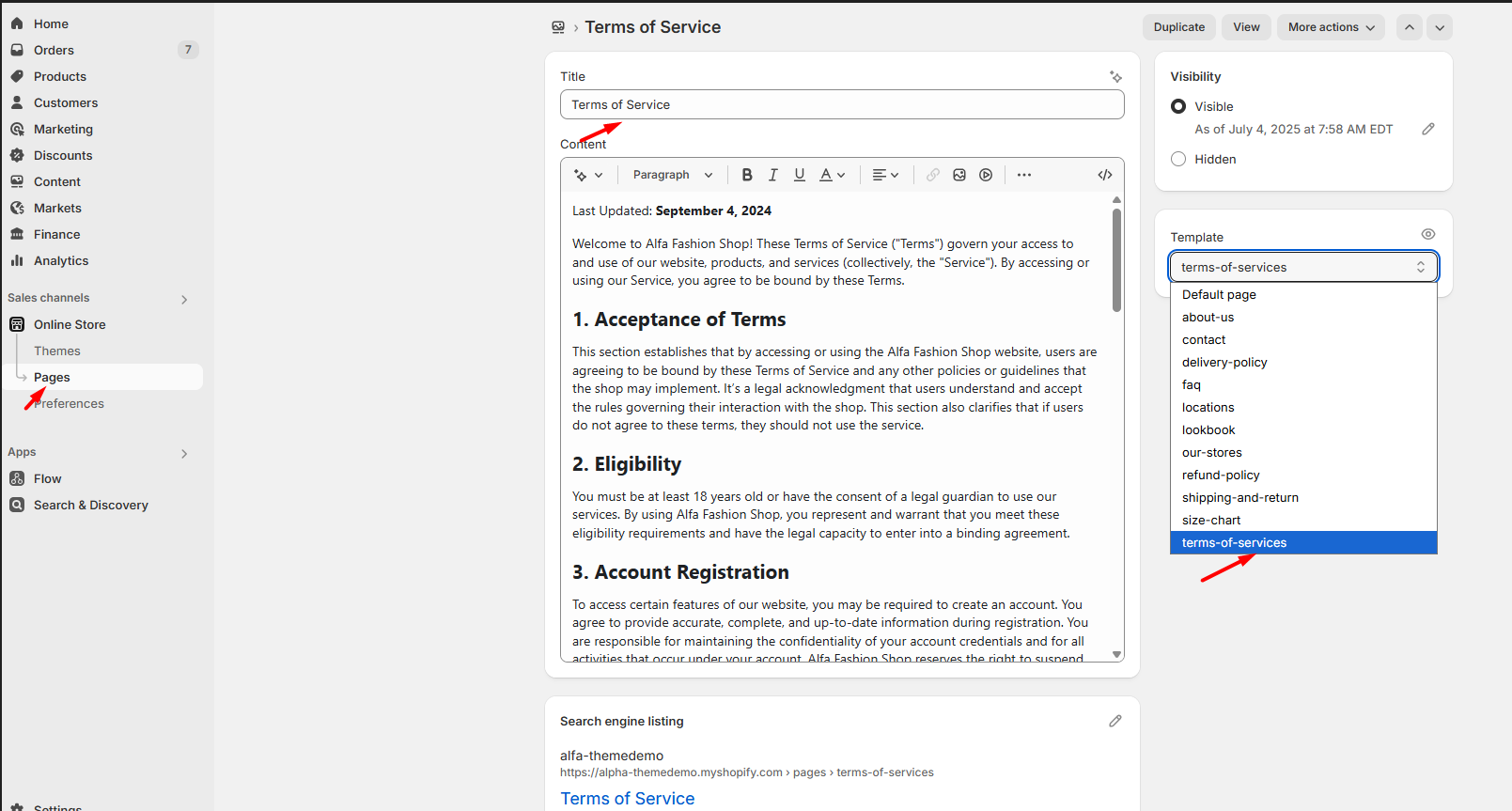Click the '1. Acceptance of Terms' heading
This screenshot has height=811, width=1512.
tap(678, 320)
